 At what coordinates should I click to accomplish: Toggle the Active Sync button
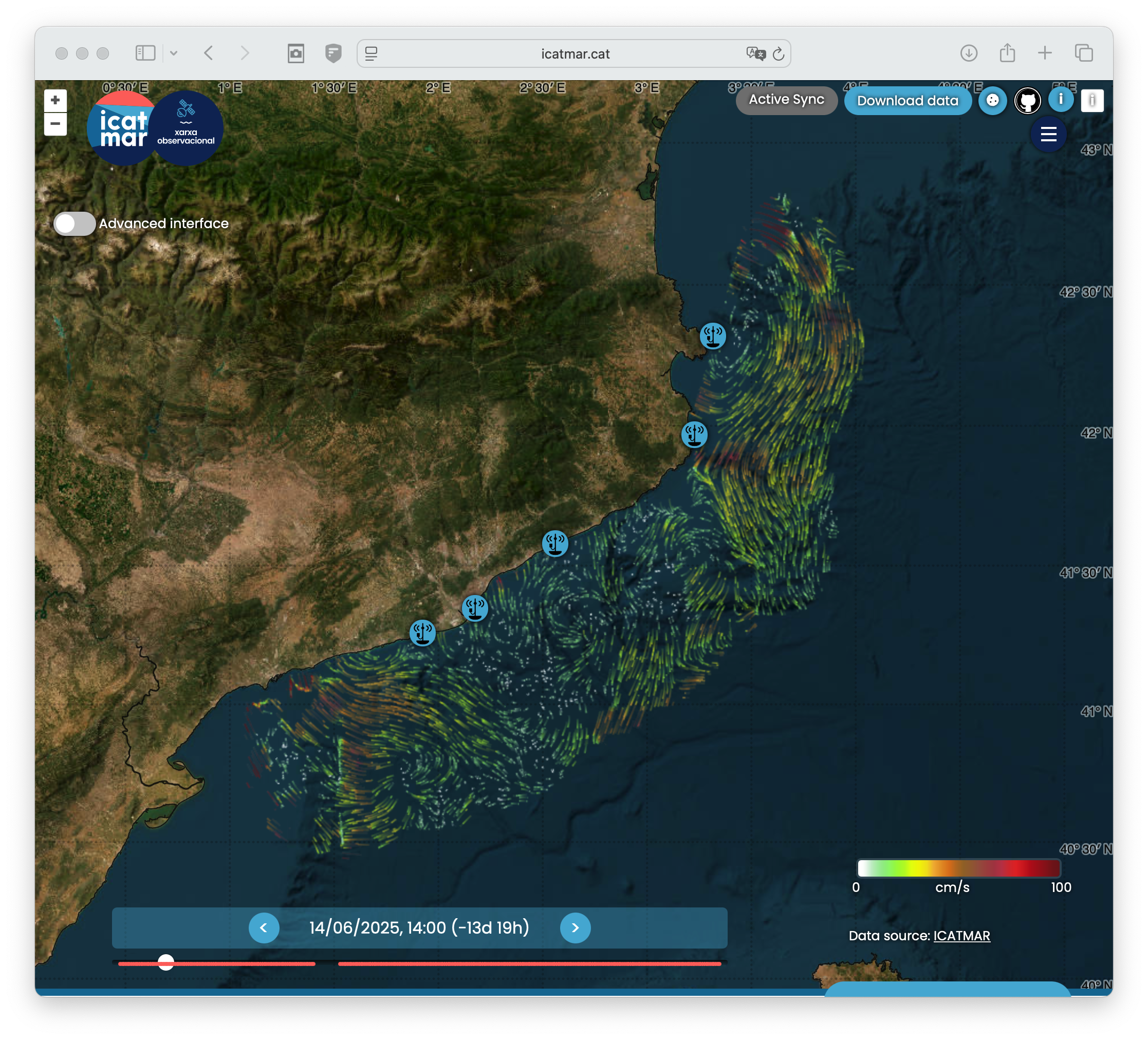[x=786, y=100]
